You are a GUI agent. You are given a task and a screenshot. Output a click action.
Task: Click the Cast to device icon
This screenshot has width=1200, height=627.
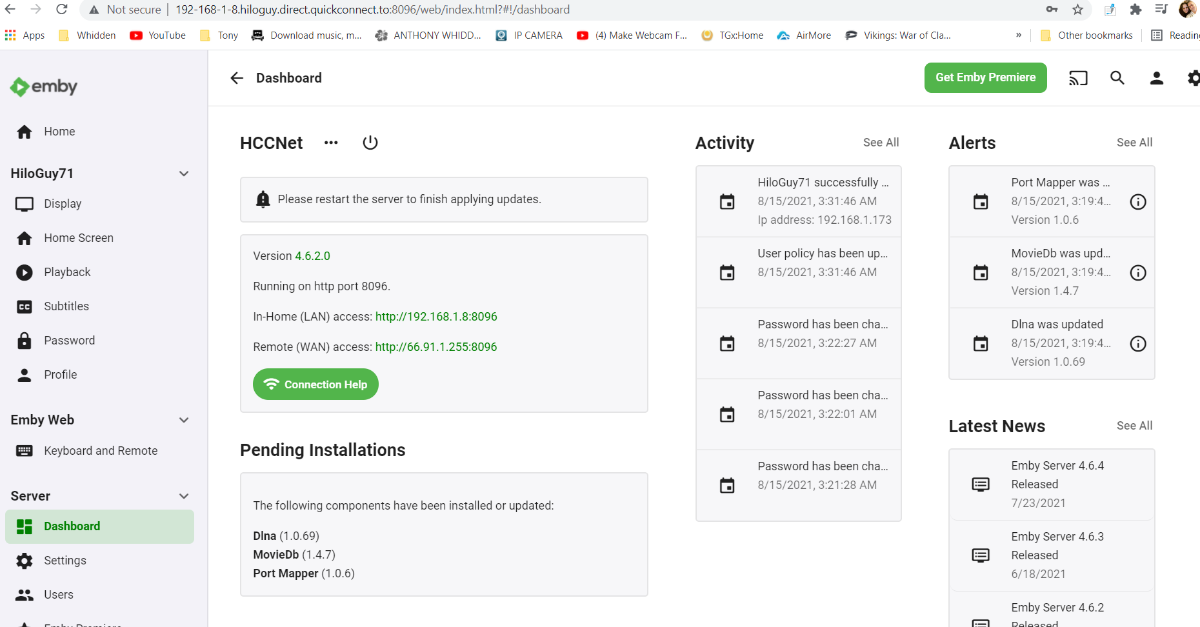pyautogui.click(x=1078, y=78)
